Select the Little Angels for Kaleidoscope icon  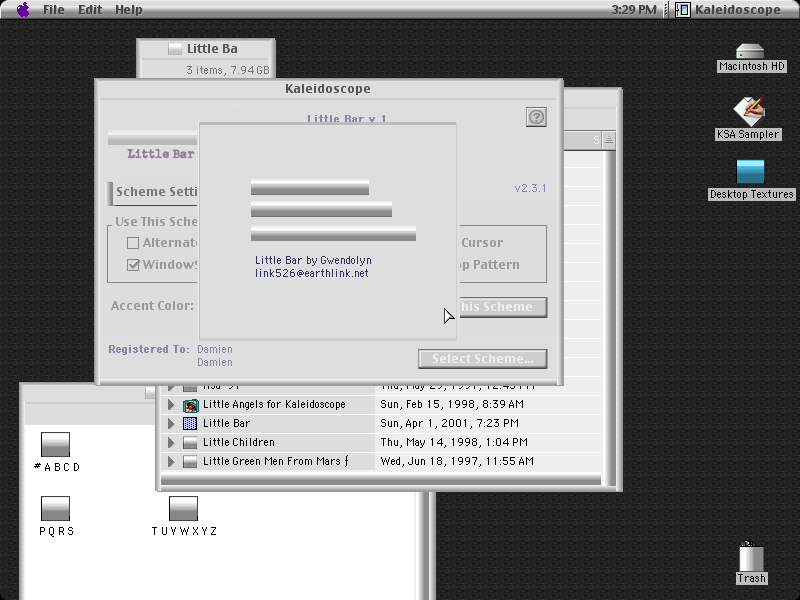click(x=190, y=405)
